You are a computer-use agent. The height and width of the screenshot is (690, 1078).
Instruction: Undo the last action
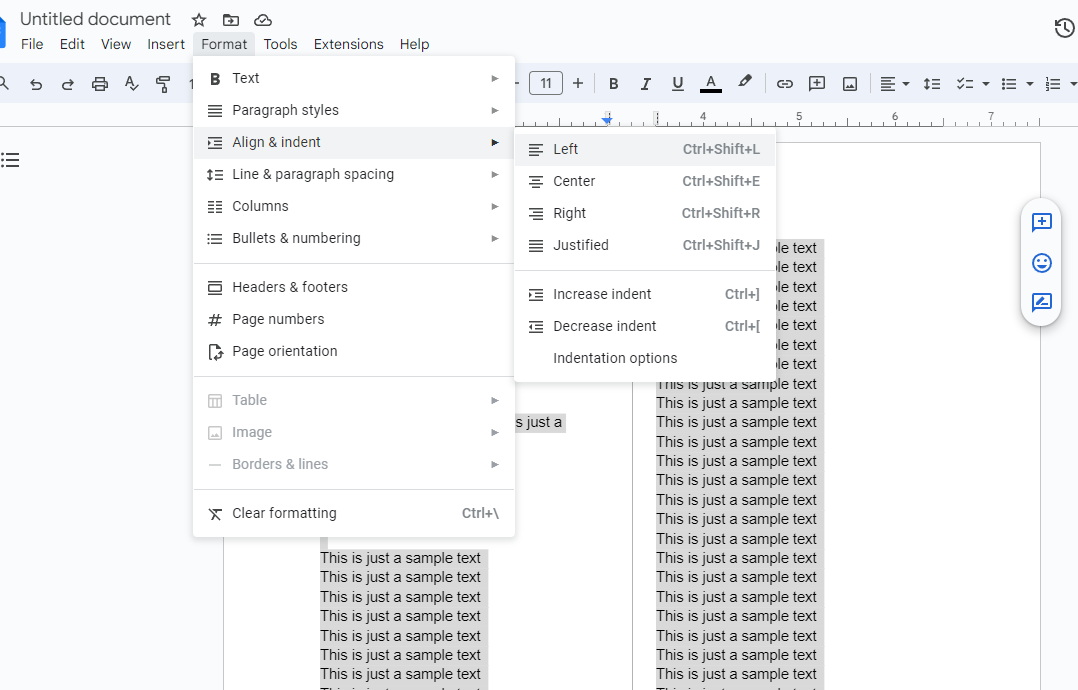(x=36, y=83)
